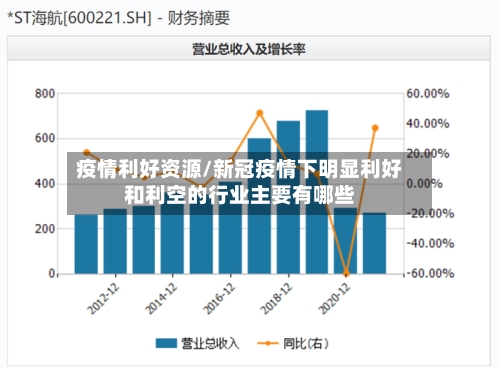This screenshot has height=368, width=500.
Task: Click the -60.00% label on the right axis
Action: point(430,273)
